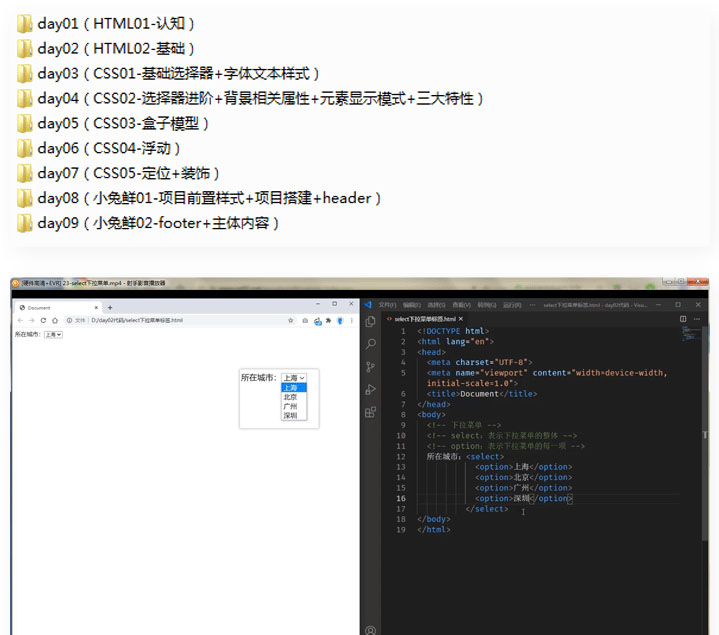719x635 pixels.
Task: Open the day06 CSS04 folder
Action: [98, 148]
